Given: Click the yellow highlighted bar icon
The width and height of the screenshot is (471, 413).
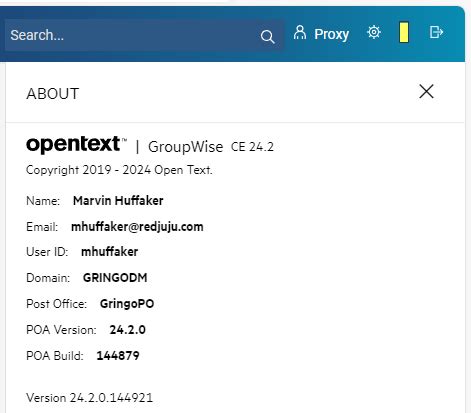Looking at the screenshot, I should (404, 32).
